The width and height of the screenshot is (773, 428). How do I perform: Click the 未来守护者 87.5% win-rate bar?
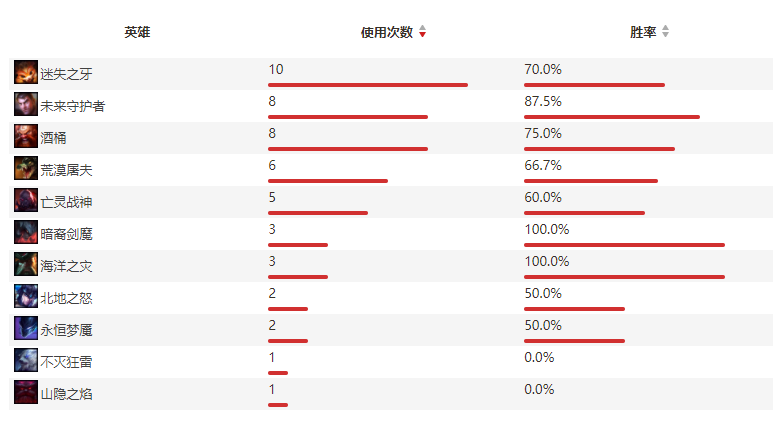(x=611, y=117)
